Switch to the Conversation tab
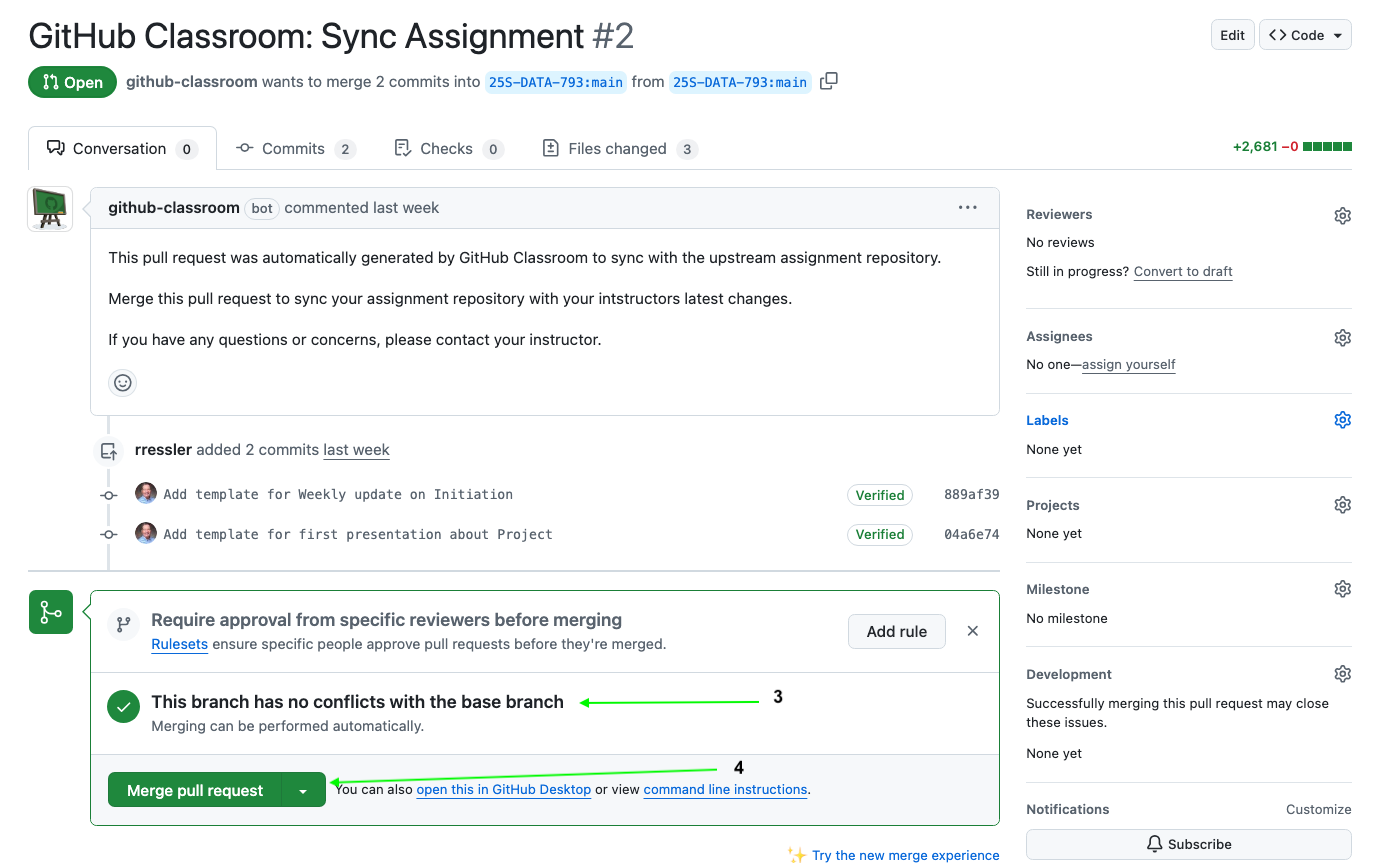1384x863 pixels. click(122, 148)
